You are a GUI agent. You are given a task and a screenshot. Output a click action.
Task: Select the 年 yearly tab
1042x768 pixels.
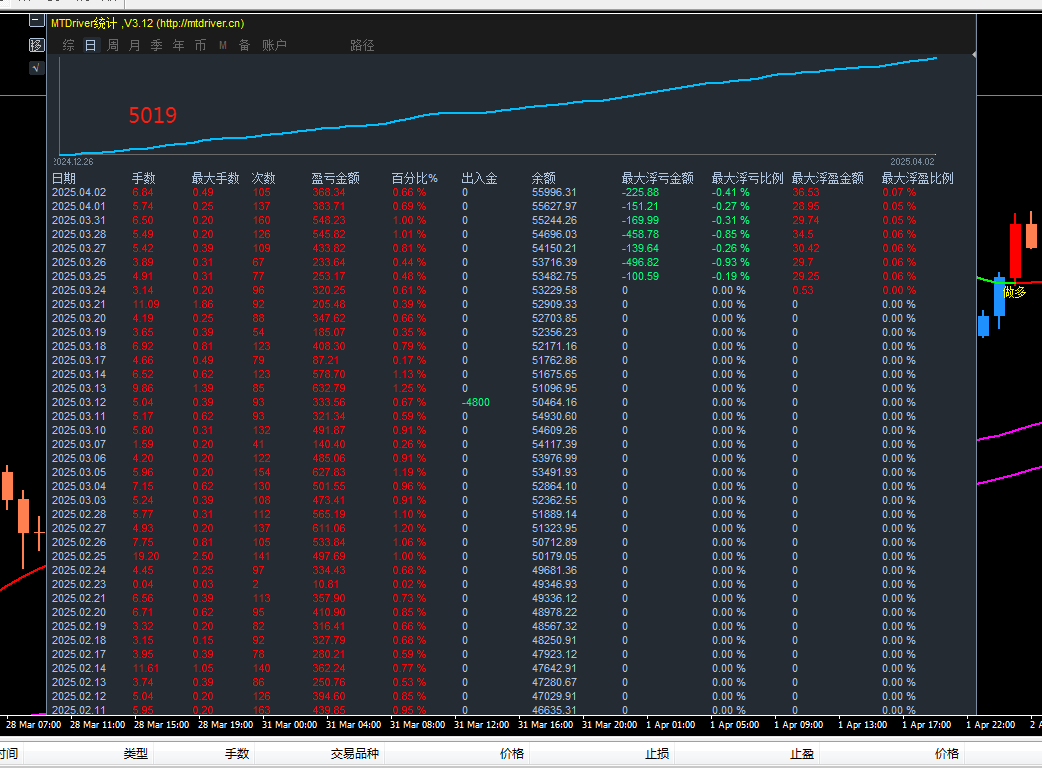(x=179, y=45)
